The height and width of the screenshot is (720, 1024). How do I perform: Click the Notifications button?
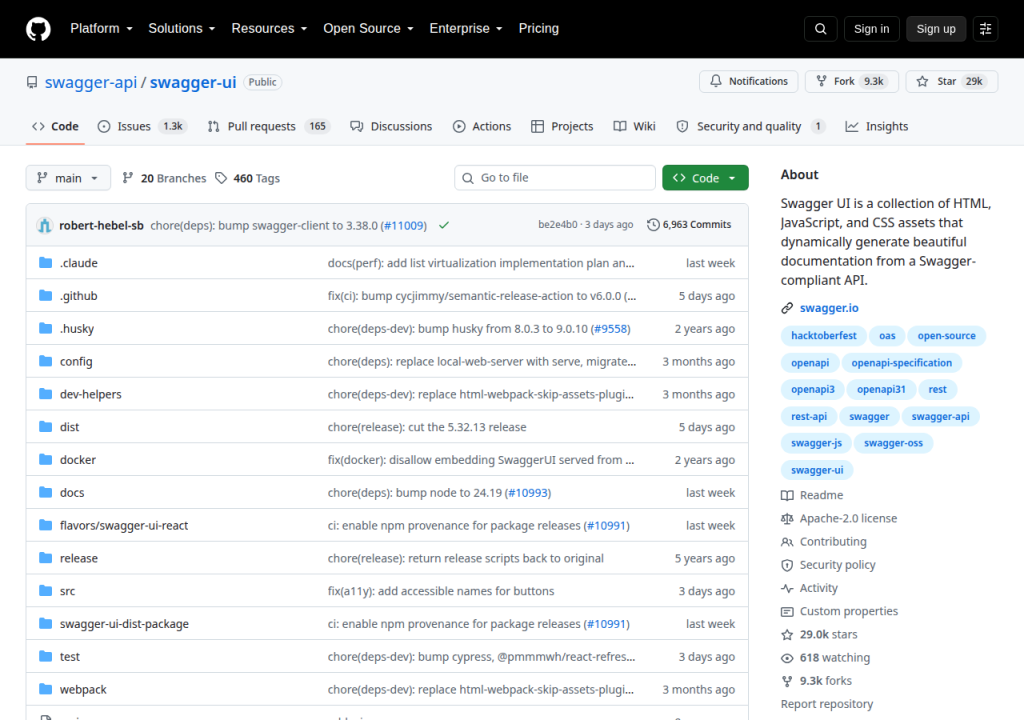pos(748,81)
